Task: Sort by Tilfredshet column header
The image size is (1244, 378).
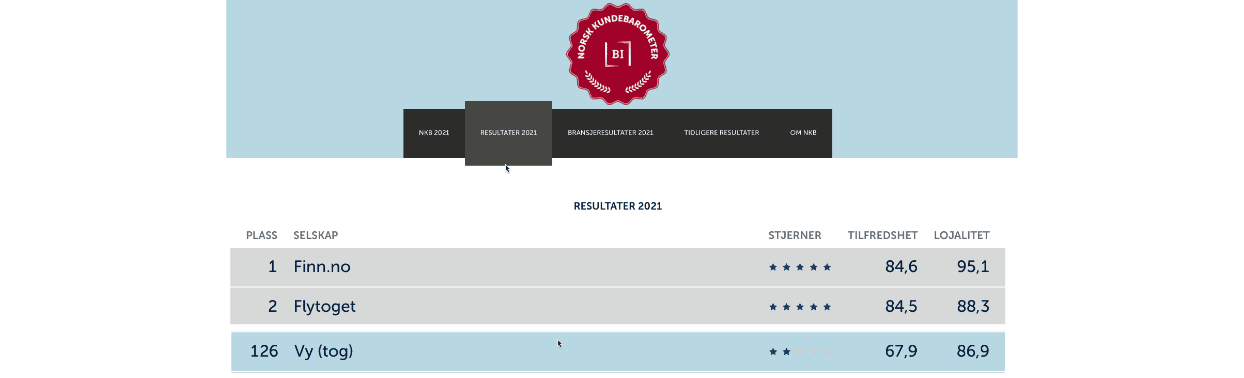Action: (x=883, y=236)
